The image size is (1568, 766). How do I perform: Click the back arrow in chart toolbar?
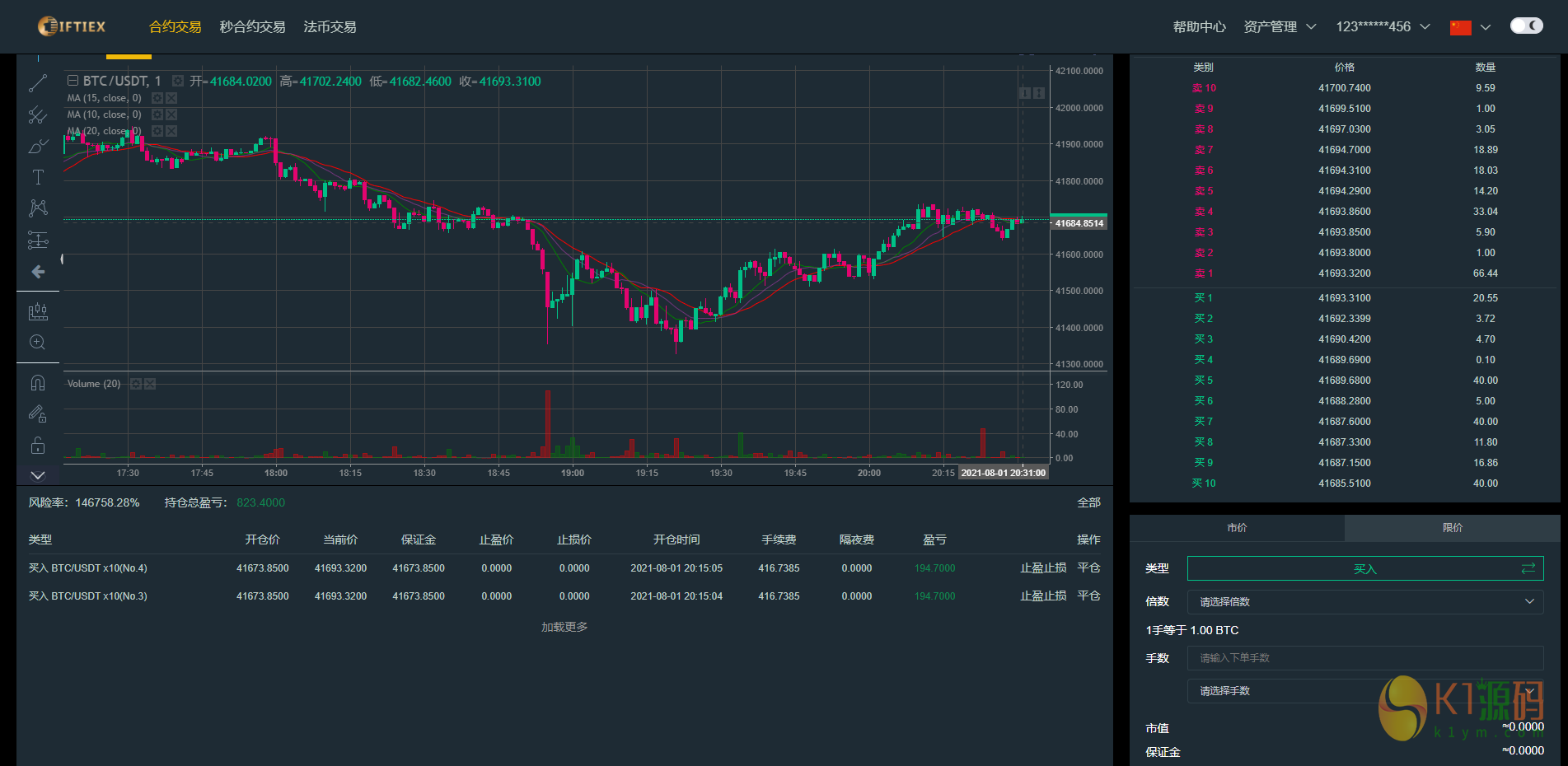tap(38, 272)
